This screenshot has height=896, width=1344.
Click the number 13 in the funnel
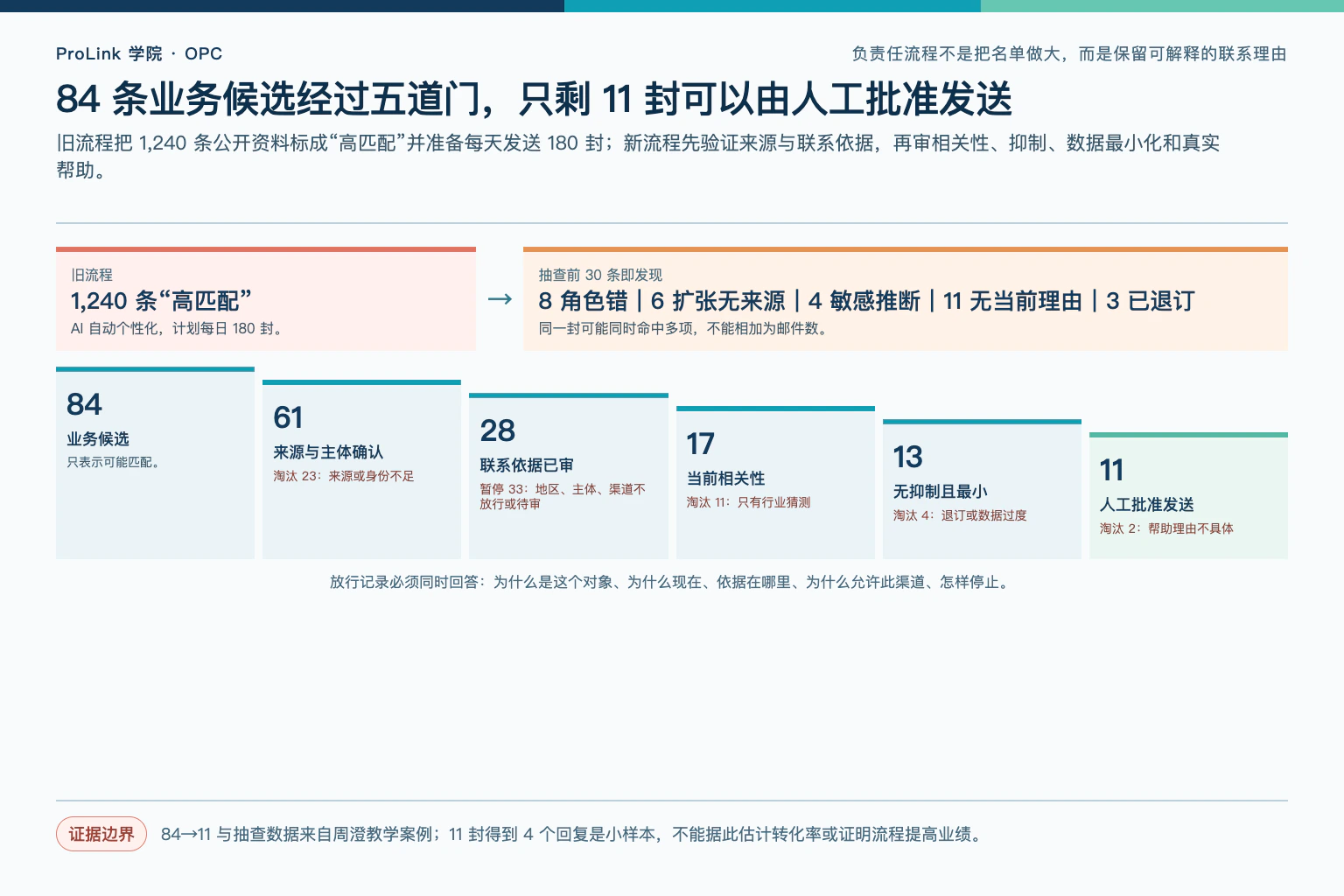[x=907, y=457]
